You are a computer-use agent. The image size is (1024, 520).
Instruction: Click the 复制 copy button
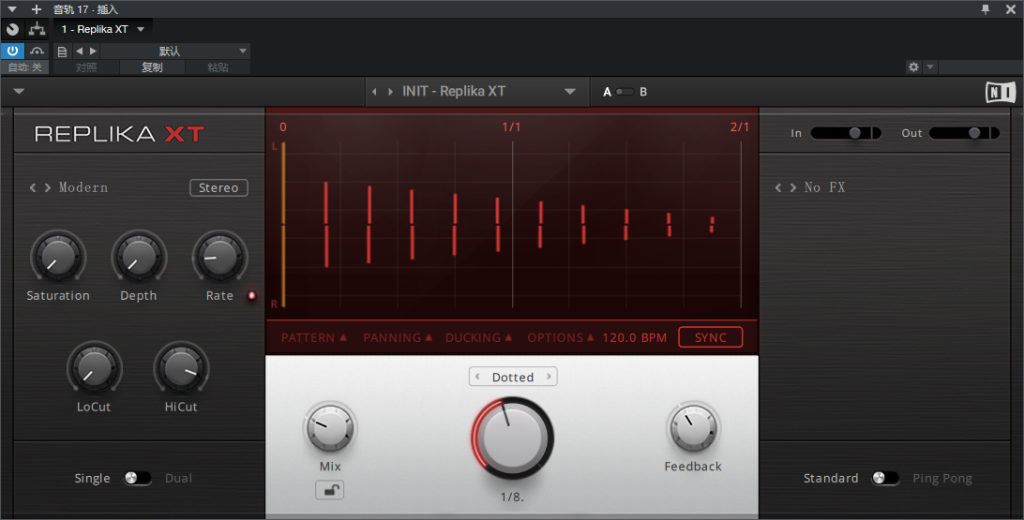(x=152, y=67)
